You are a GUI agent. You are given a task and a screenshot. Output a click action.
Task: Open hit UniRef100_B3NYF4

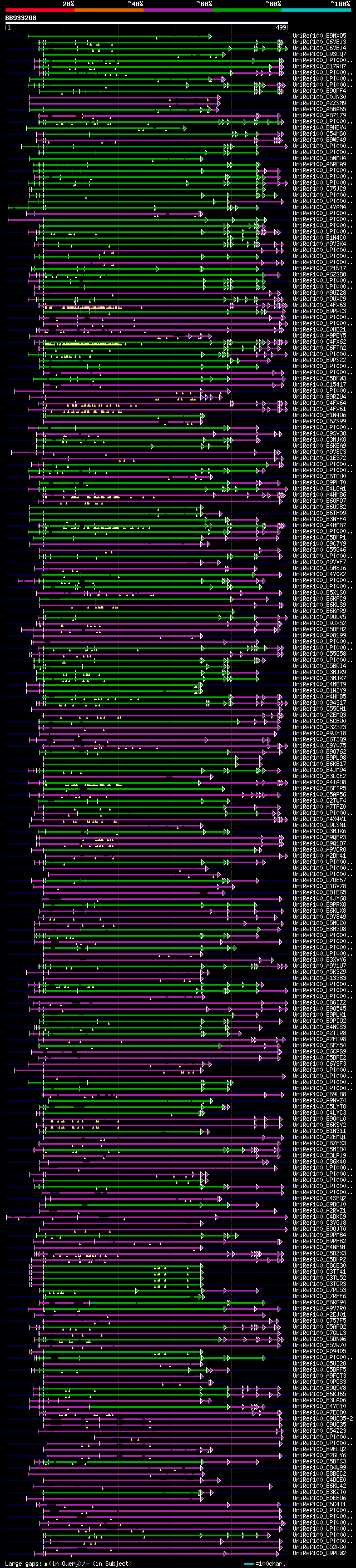(x=319, y=519)
